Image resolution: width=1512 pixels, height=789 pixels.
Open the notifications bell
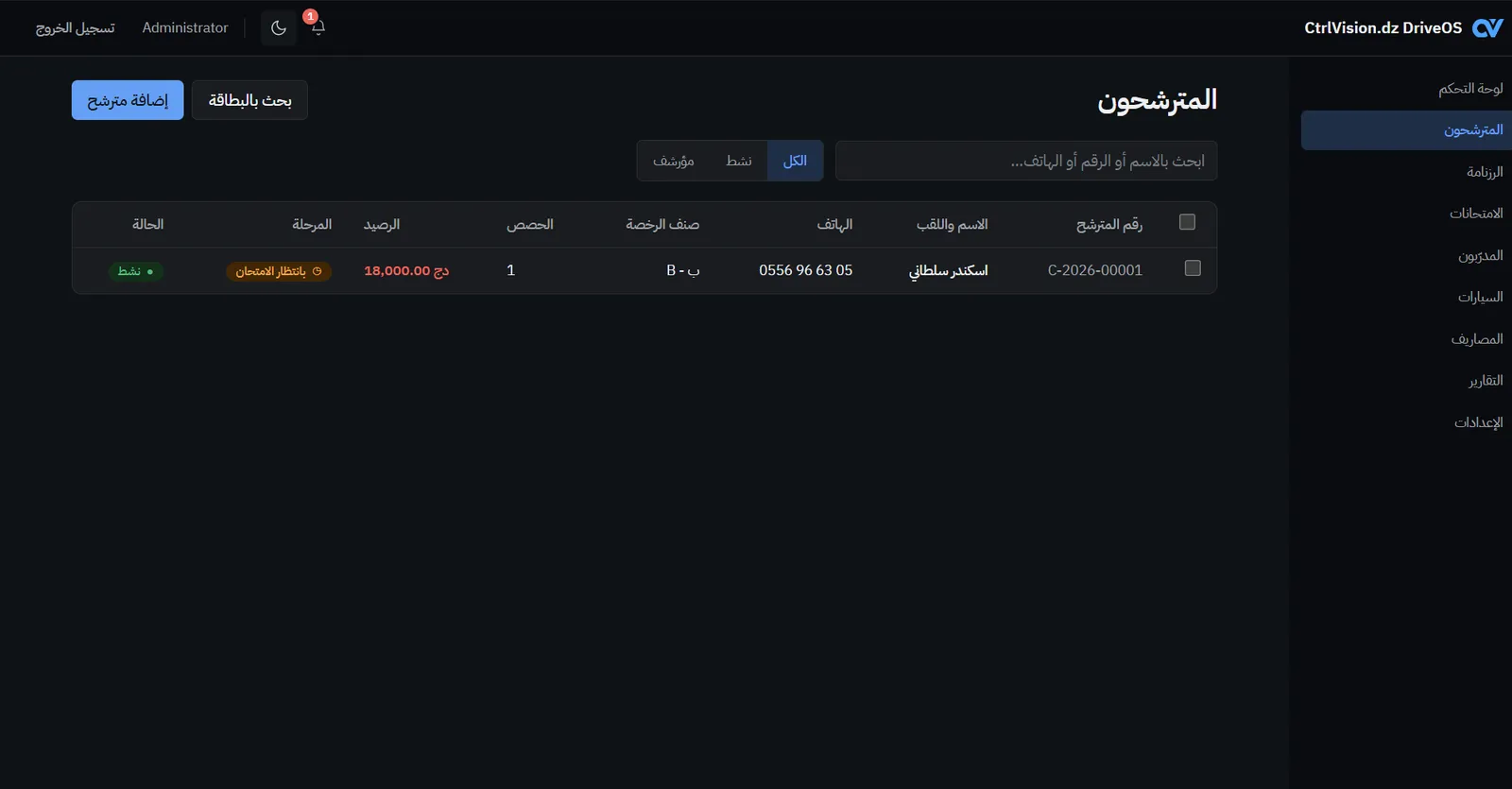[318, 27]
